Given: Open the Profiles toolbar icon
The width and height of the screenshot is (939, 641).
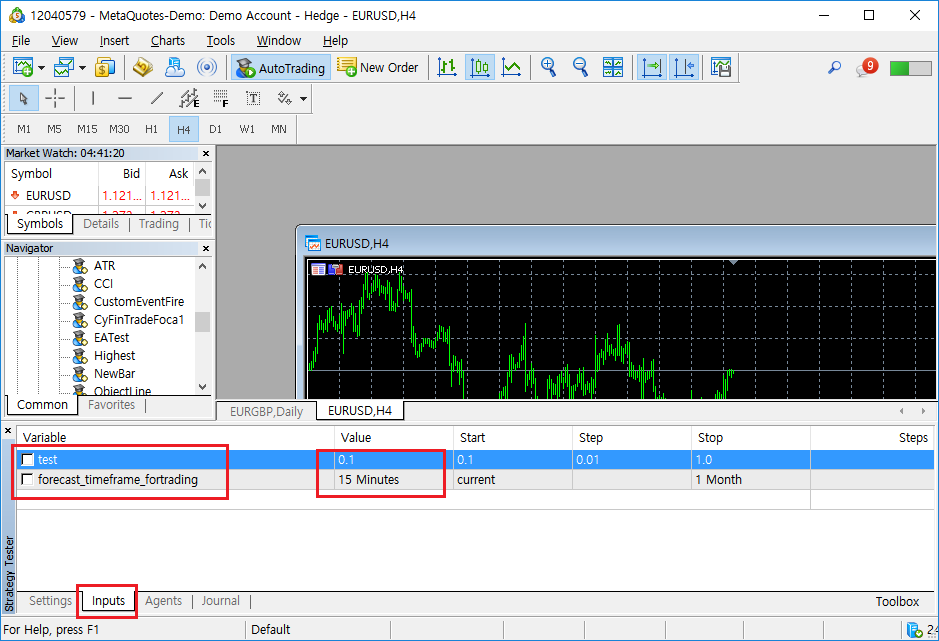Looking at the screenshot, I should [x=63, y=68].
